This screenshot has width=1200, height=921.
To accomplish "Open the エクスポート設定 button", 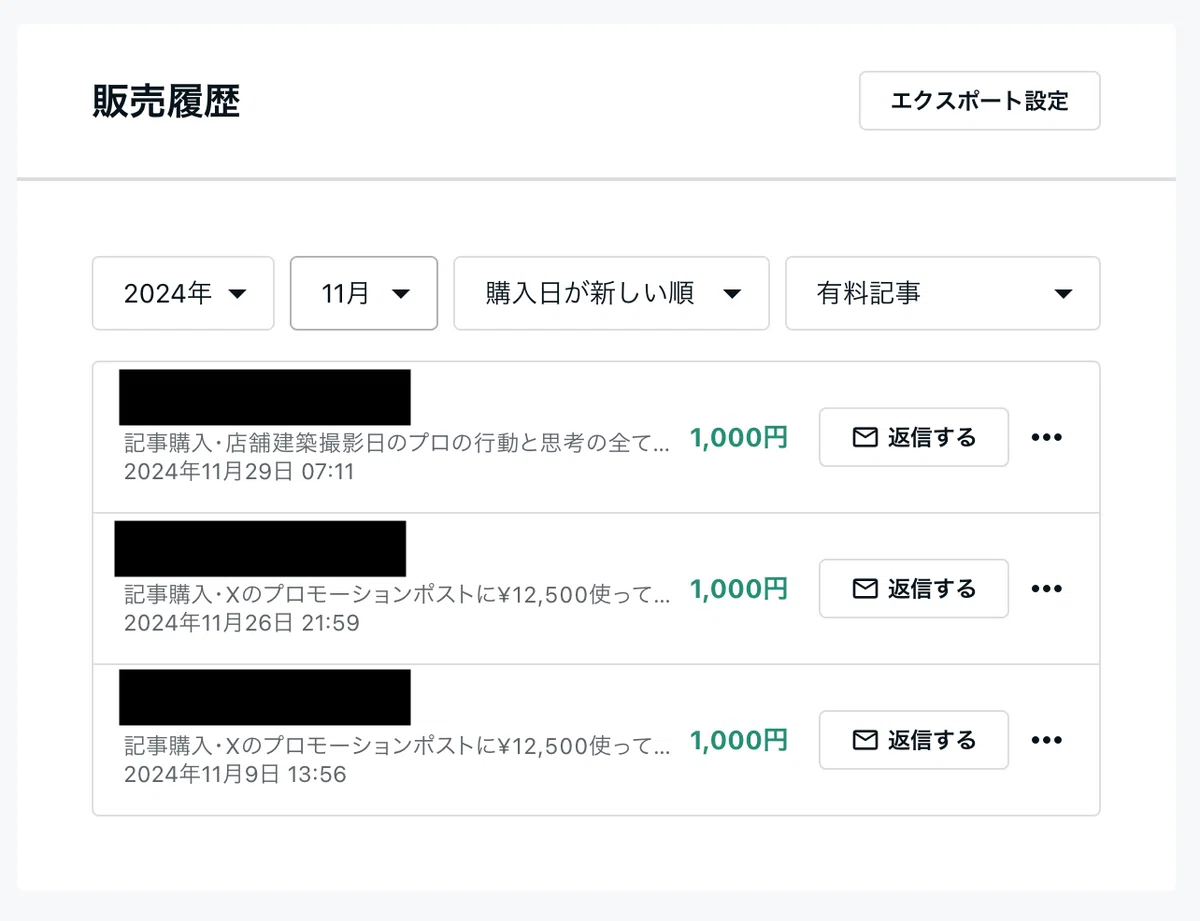I will (979, 101).
